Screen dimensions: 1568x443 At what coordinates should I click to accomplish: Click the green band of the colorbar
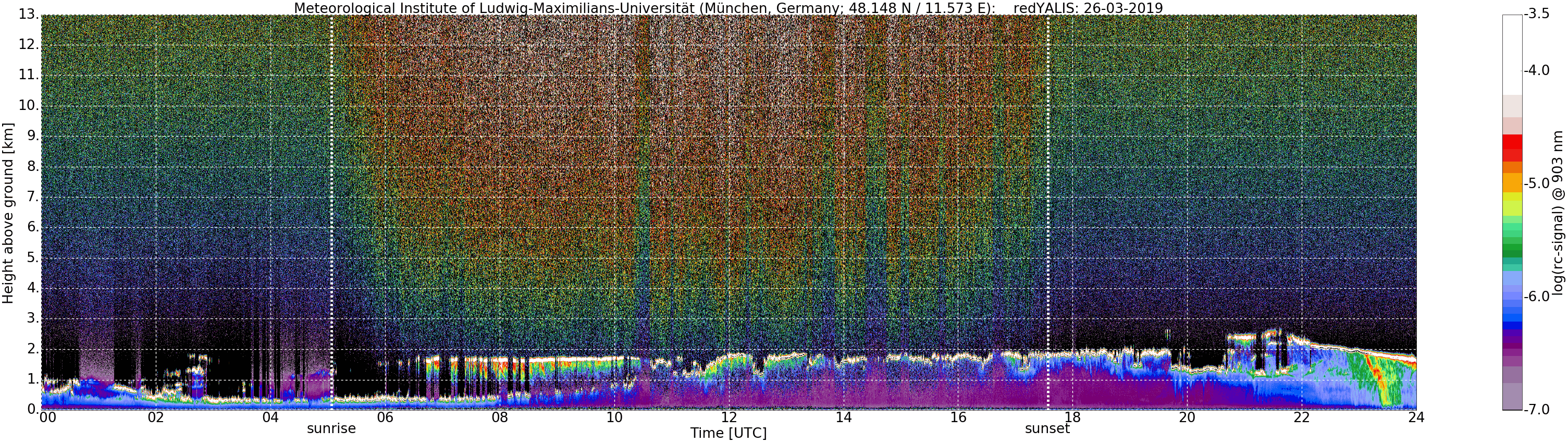click(x=1512, y=240)
